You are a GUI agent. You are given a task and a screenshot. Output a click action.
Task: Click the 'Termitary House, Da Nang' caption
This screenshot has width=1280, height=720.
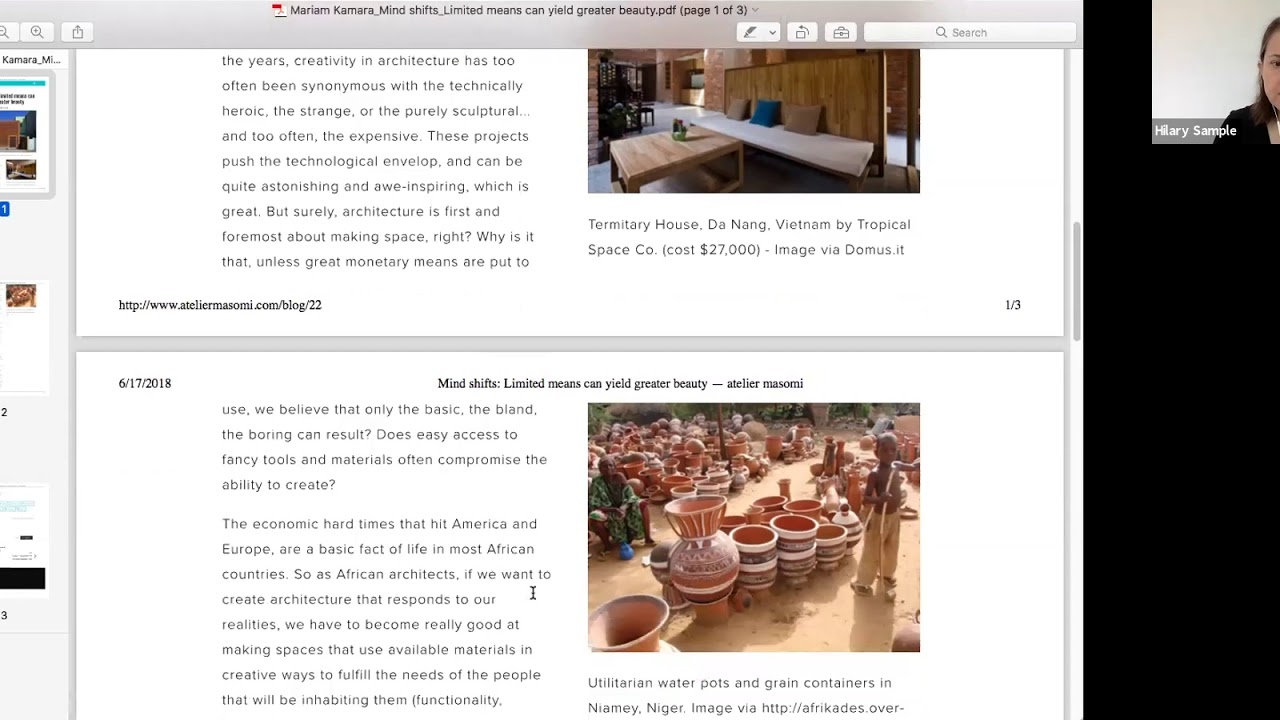[x=749, y=237]
